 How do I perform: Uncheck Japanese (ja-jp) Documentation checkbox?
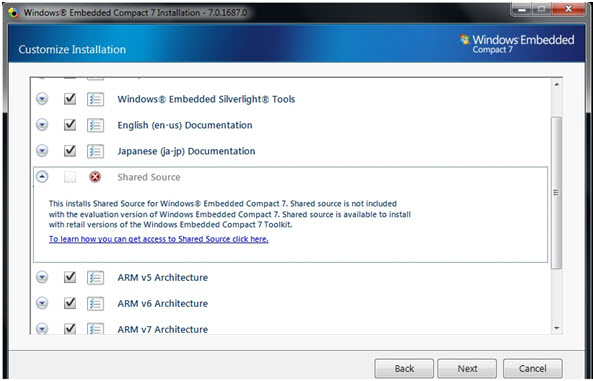pyautogui.click(x=70, y=151)
